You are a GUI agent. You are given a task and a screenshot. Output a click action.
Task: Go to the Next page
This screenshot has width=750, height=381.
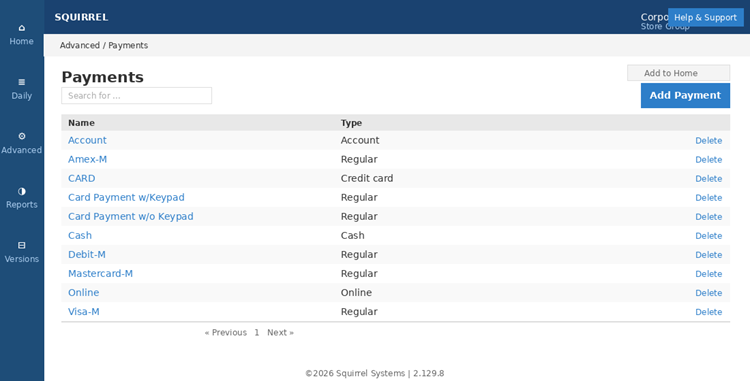(x=280, y=333)
